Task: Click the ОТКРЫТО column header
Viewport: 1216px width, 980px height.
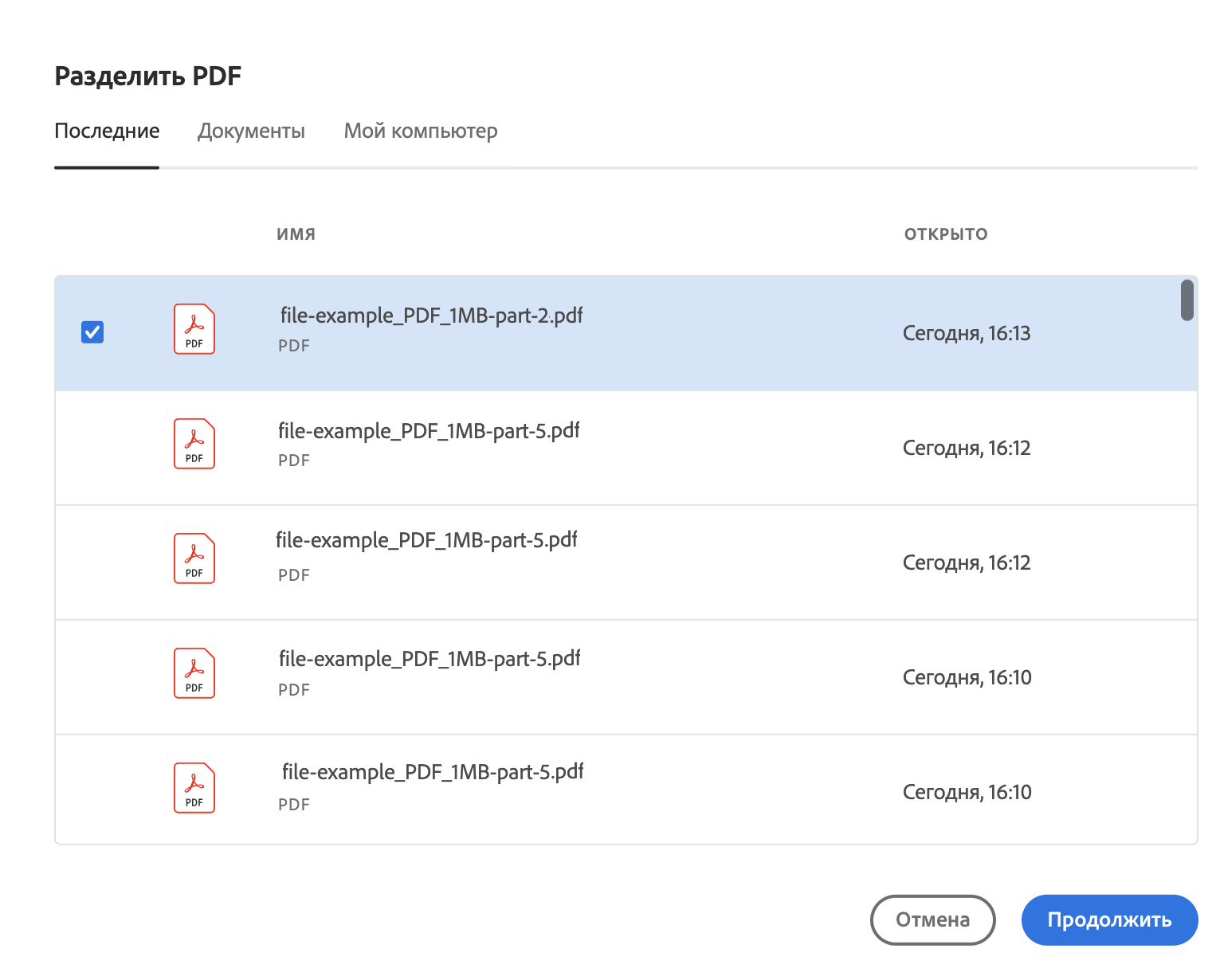Action: click(x=946, y=234)
